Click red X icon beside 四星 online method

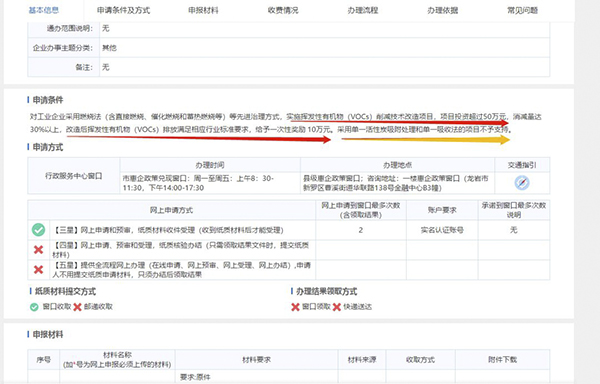pyautogui.click(x=38, y=250)
